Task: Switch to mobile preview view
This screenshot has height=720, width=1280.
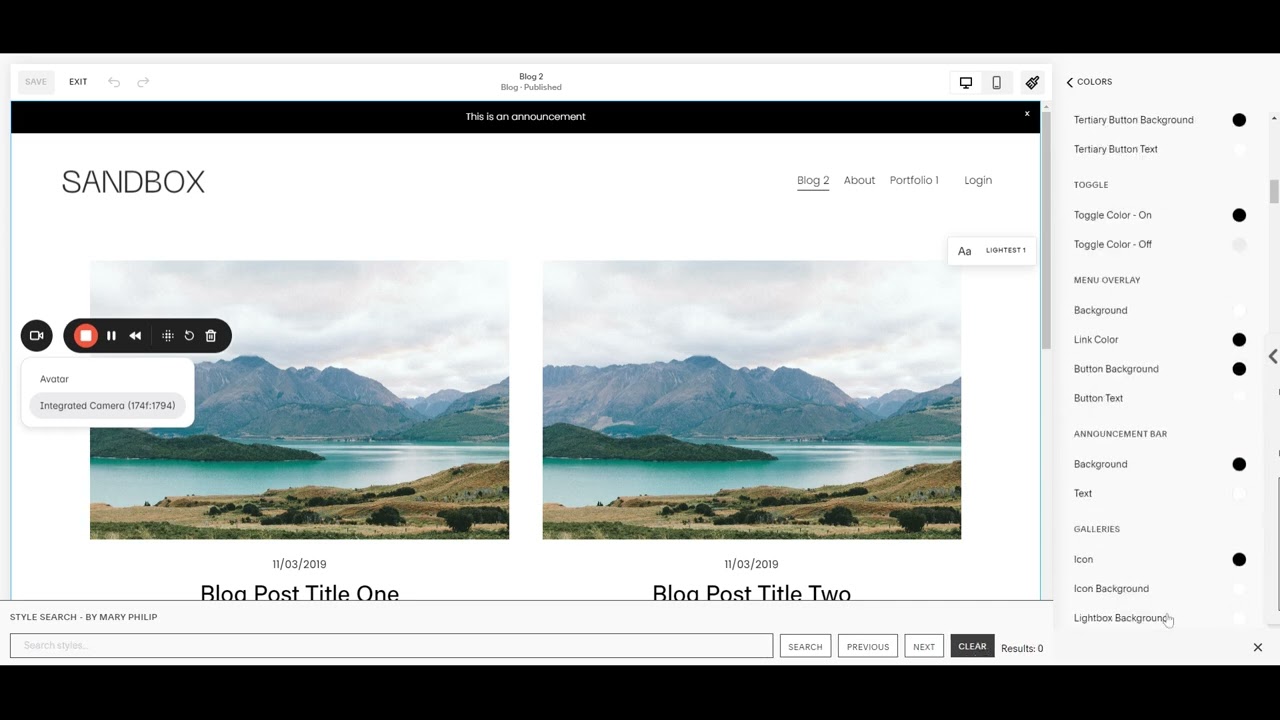Action: (996, 82)
